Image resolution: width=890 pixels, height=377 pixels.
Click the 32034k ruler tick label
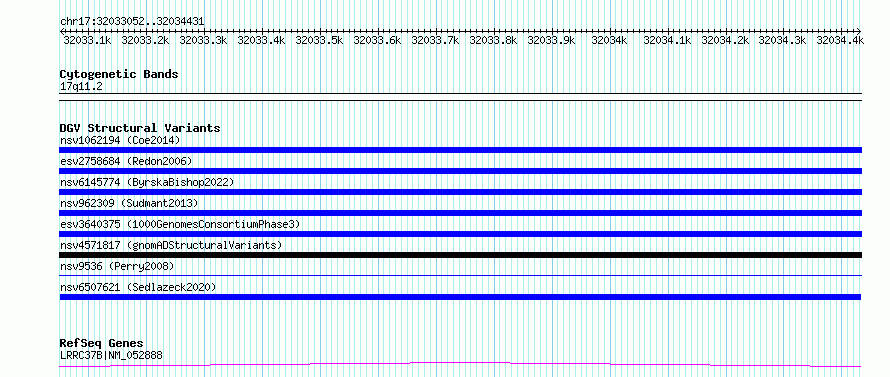tap(610, 40)
